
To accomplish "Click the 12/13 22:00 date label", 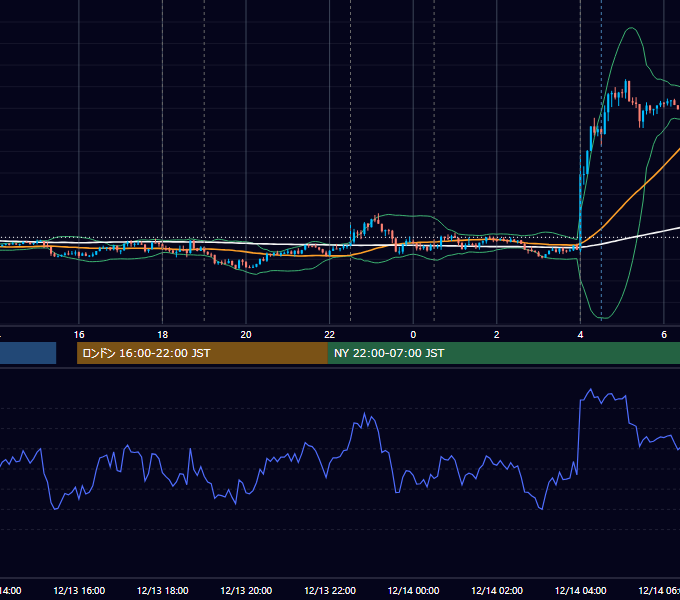I will coord(330,590).
